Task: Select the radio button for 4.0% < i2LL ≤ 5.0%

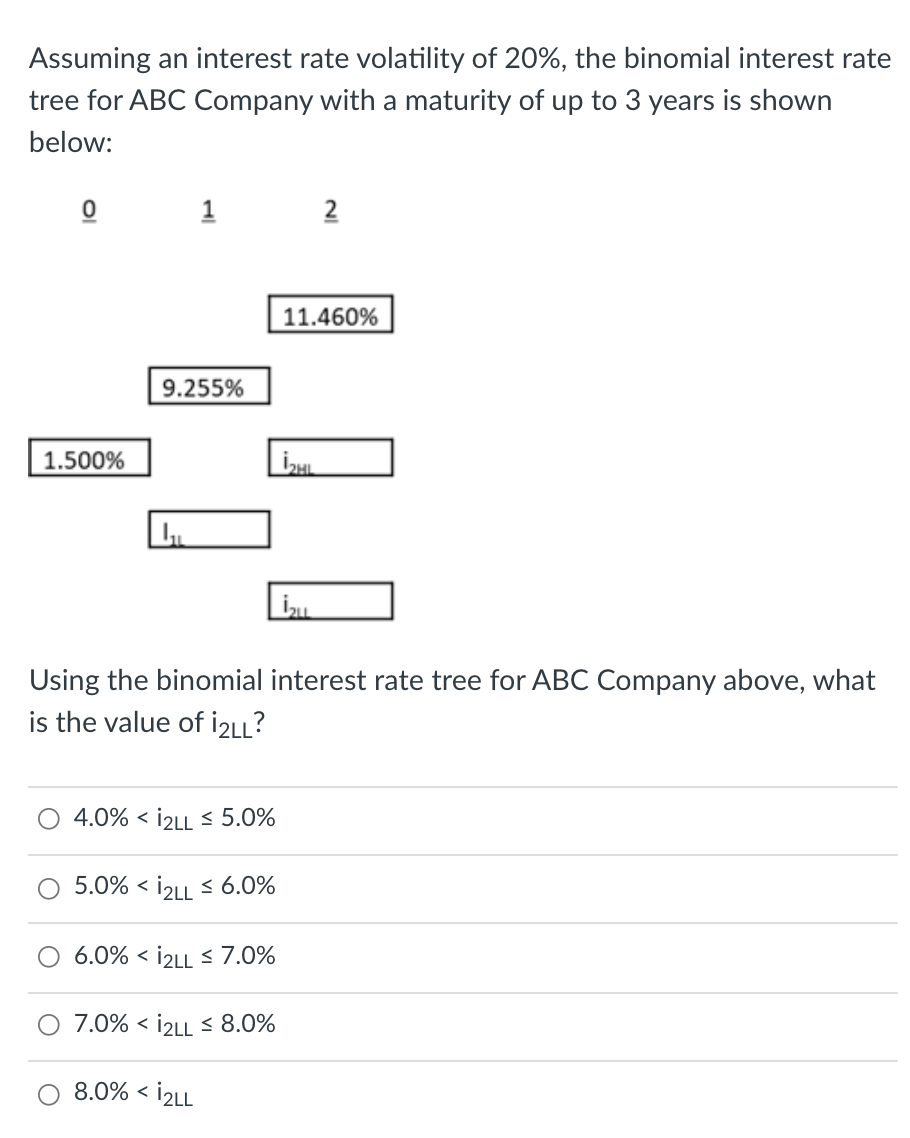Action: [47, 818]
